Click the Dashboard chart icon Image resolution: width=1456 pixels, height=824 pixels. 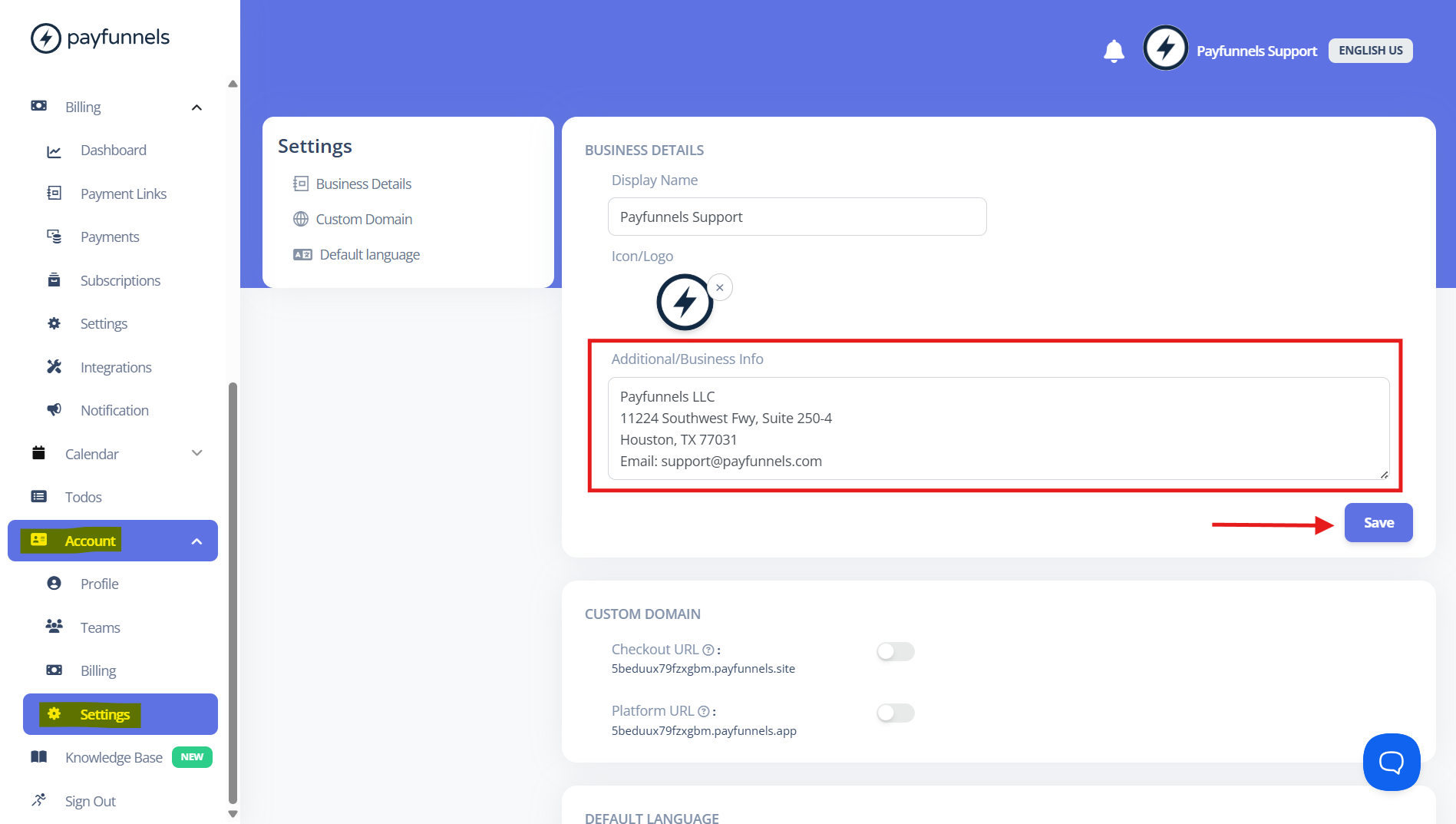(54, 151)
